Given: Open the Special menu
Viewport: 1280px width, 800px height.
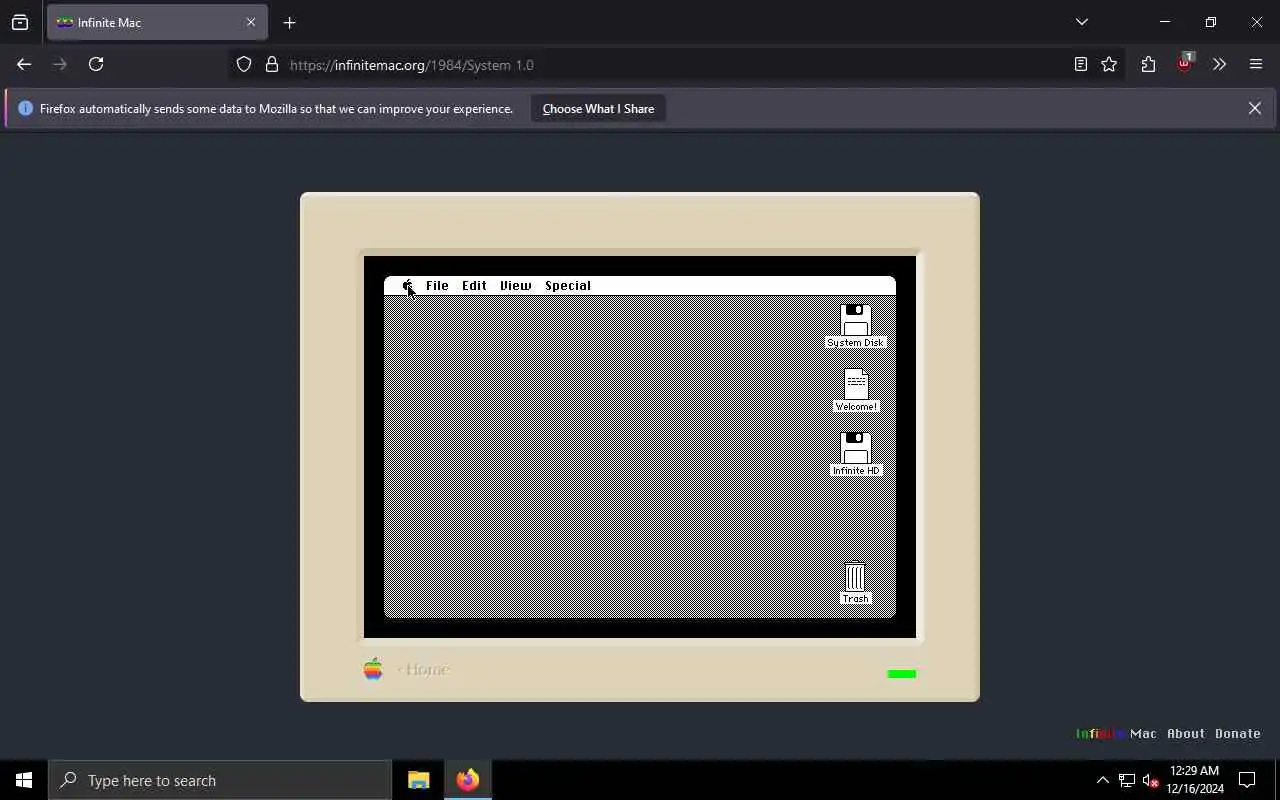Looking at the screenshot, I should 568,286.
